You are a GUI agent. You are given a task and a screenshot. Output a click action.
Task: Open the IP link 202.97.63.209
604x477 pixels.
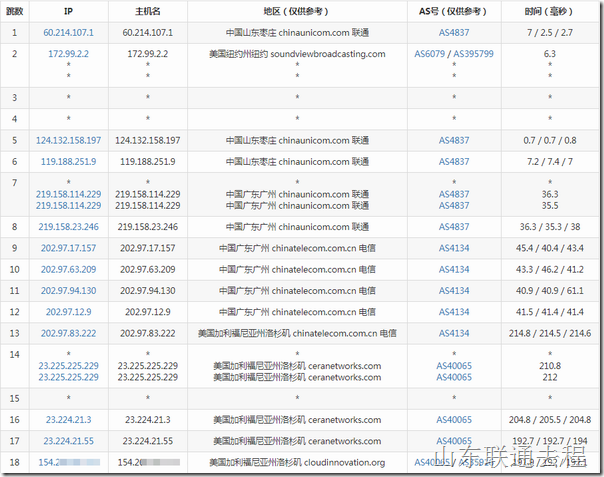[x=68, y=269]
